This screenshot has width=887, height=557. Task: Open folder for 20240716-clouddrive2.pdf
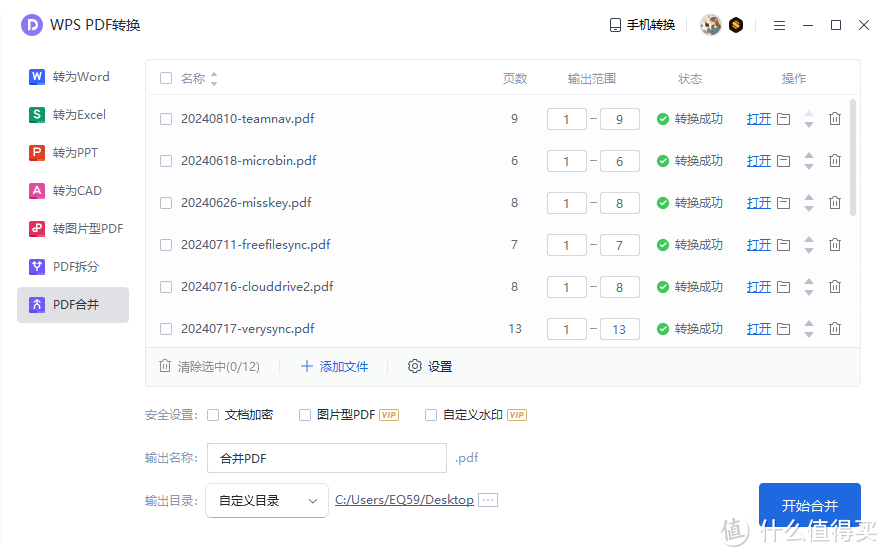pos(783,287)
